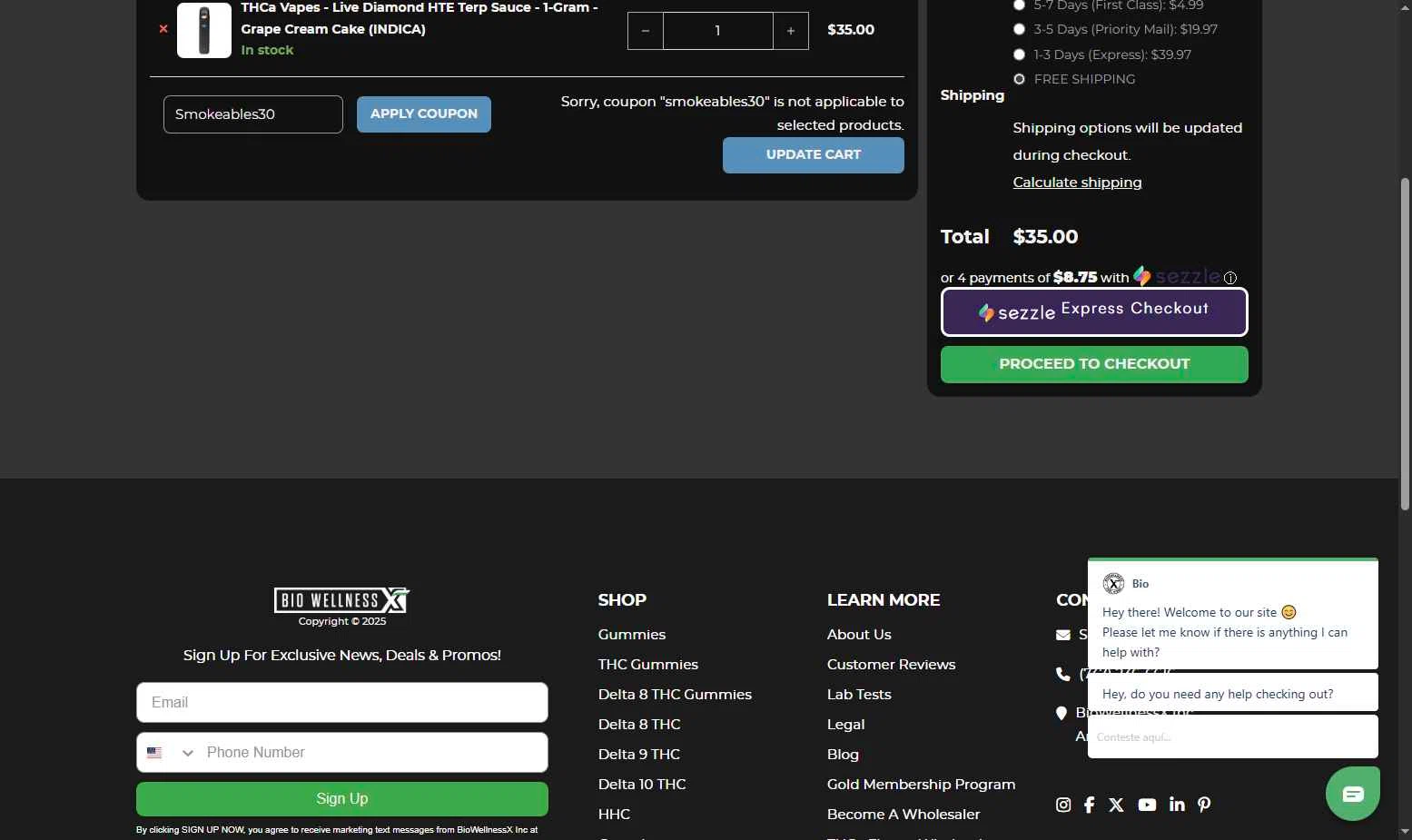
Task: Open the THC Gummies link
Action: point(648,665)
